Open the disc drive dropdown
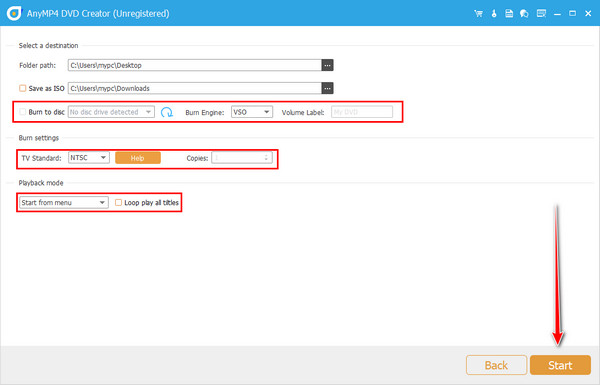This screenshot has height=385, width=600. pos(111,112)
